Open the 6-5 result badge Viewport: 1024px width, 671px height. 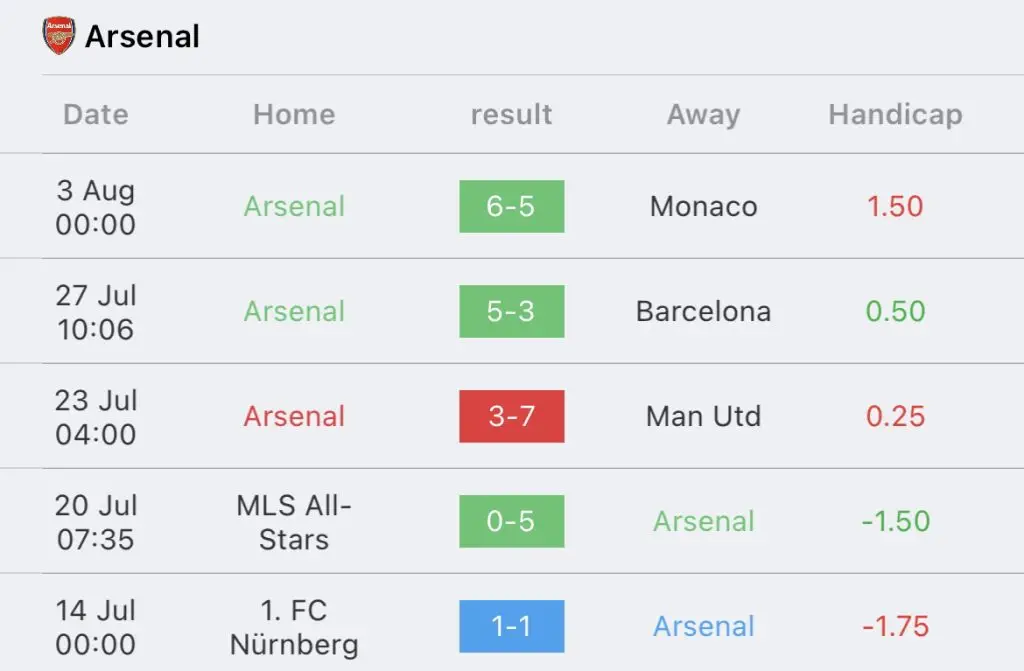click(511, 206)
